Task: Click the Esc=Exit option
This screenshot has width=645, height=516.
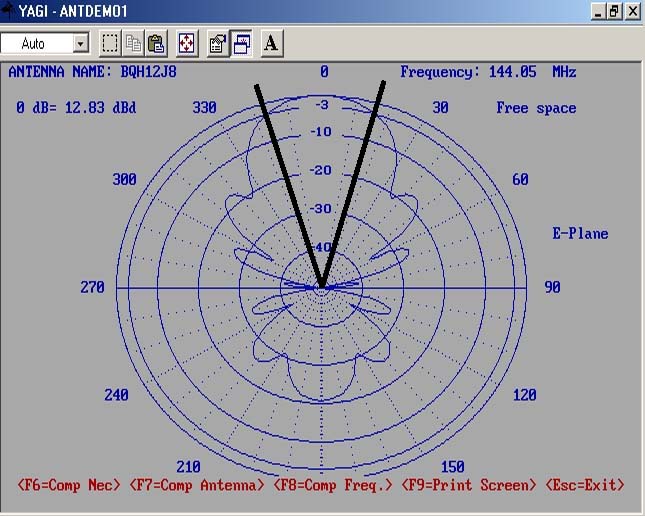Action: [585, 485]
